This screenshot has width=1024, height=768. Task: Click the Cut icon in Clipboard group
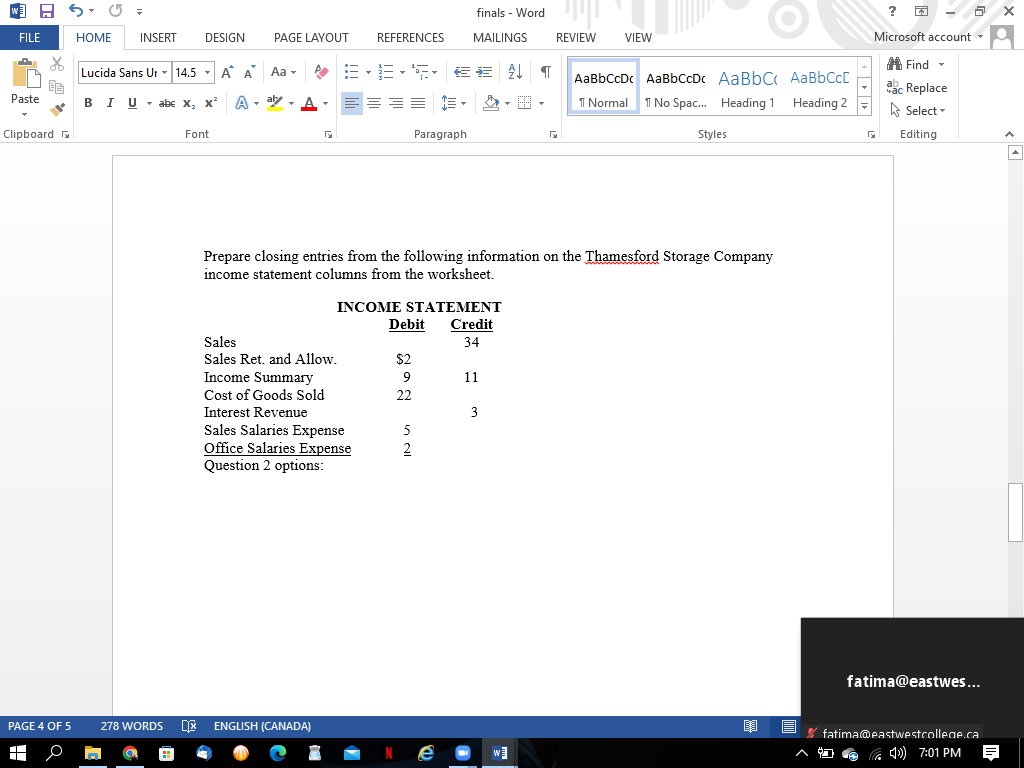click(57, 63)
